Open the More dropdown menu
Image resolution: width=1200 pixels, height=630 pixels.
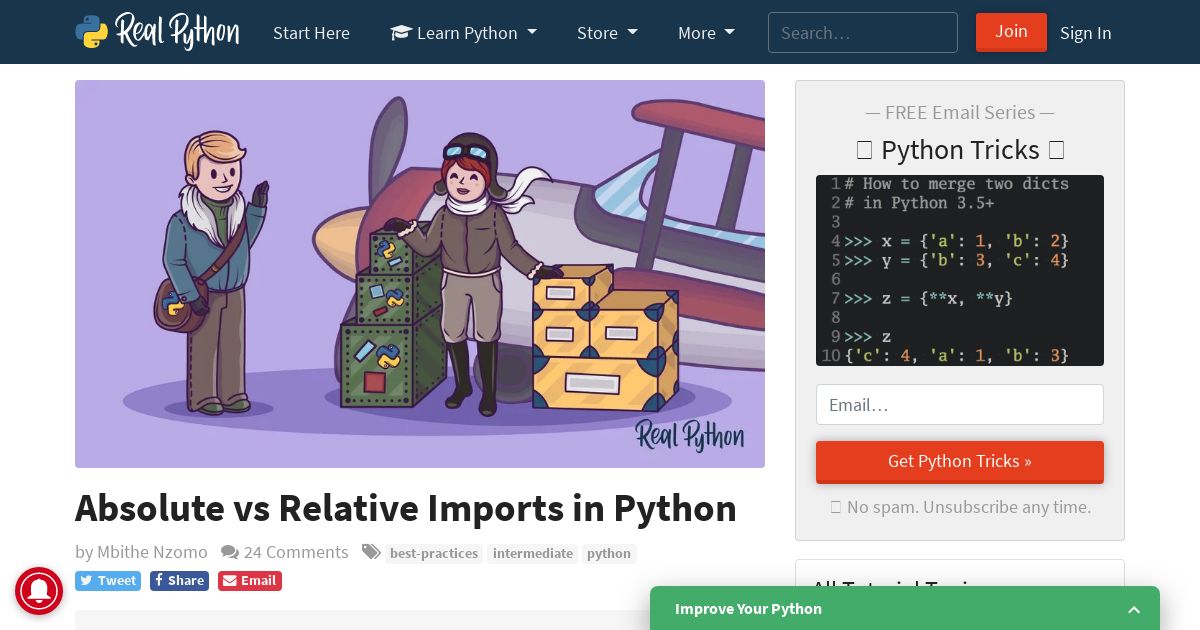pyautogui.click(x=706, y=33)
